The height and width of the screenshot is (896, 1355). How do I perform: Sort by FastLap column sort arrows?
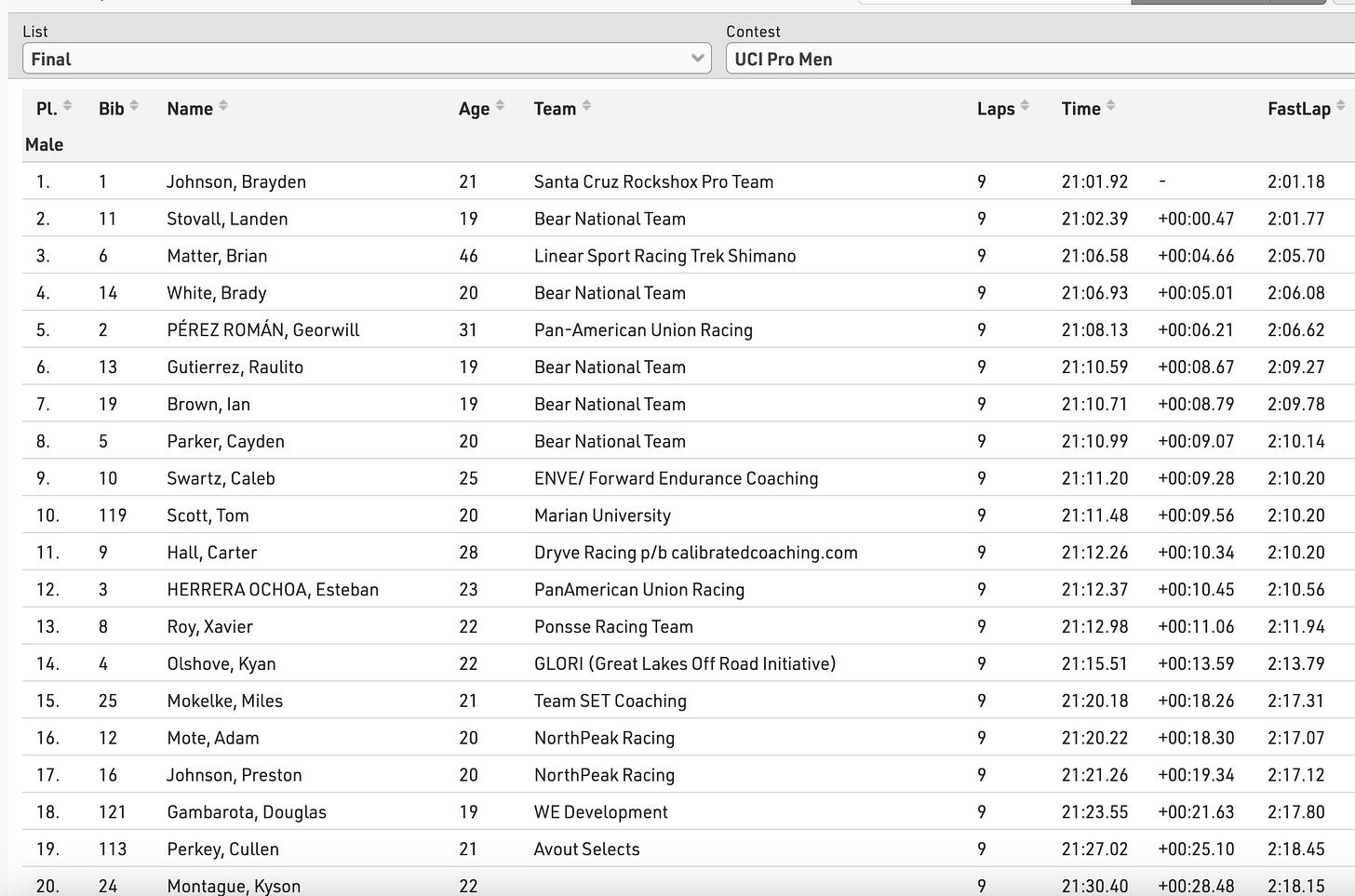pos(1340,106)
